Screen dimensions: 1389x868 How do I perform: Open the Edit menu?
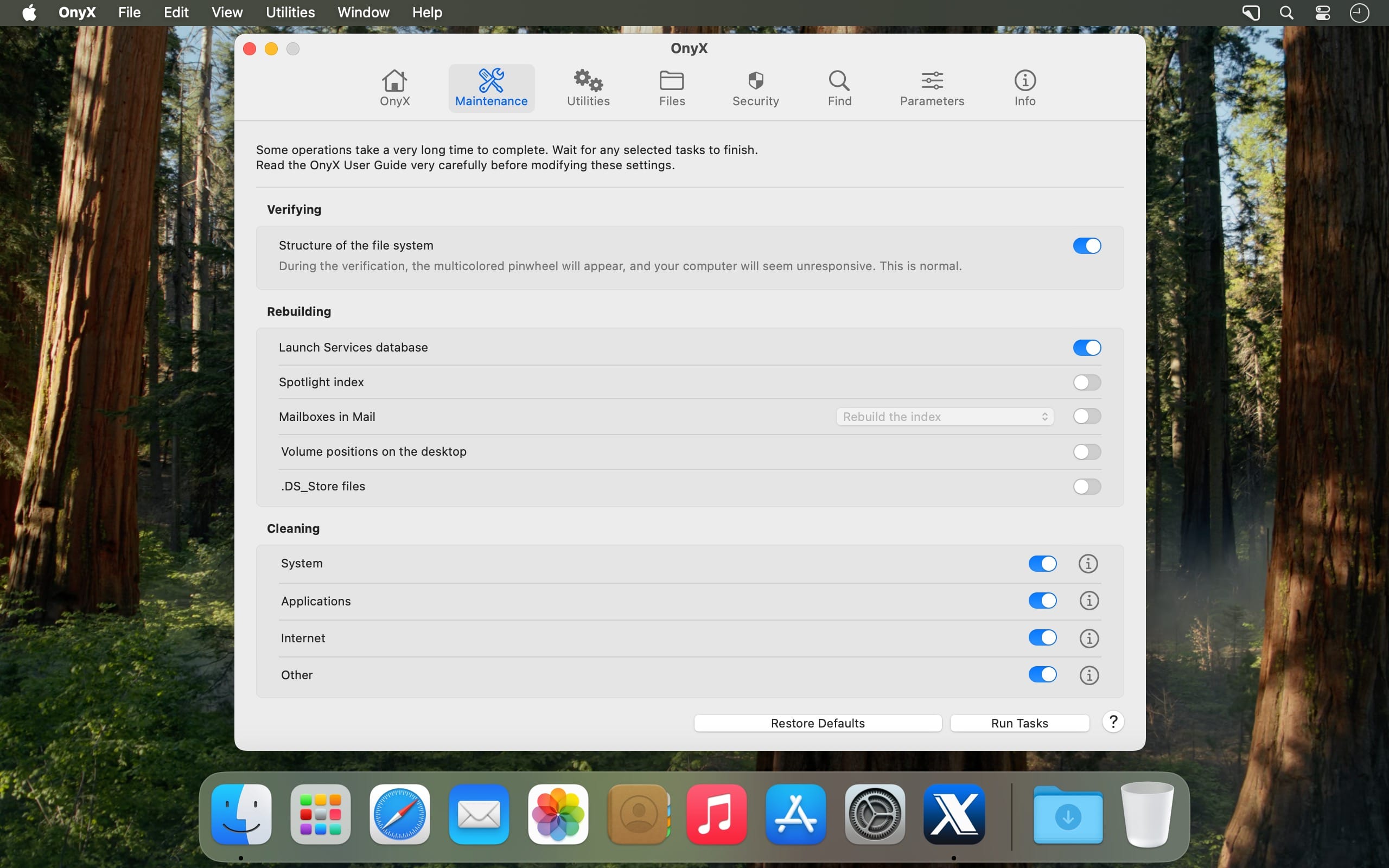click(176, 12)
